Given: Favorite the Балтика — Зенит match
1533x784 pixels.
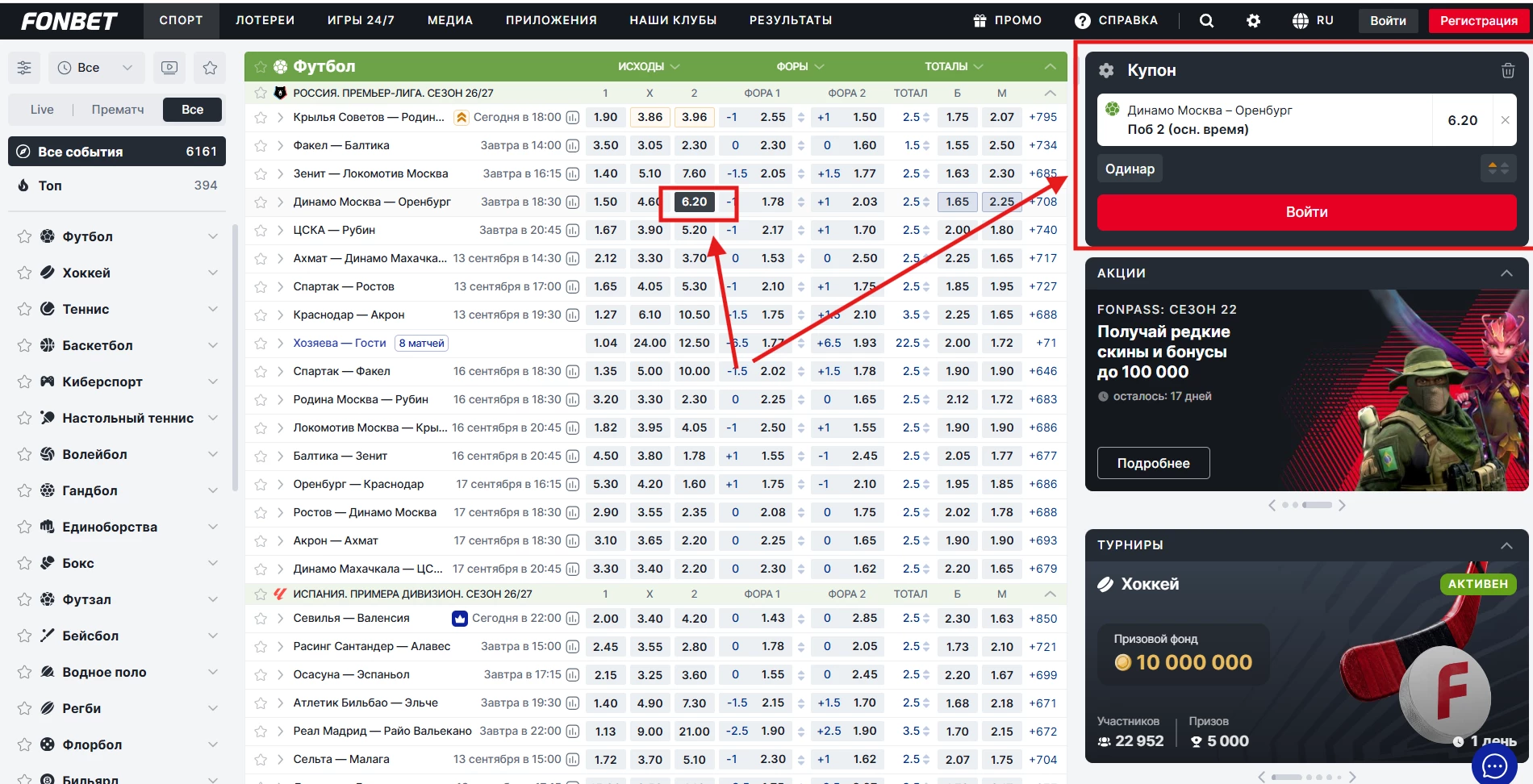Looking at the screenshot, I should tap(261, 457).
